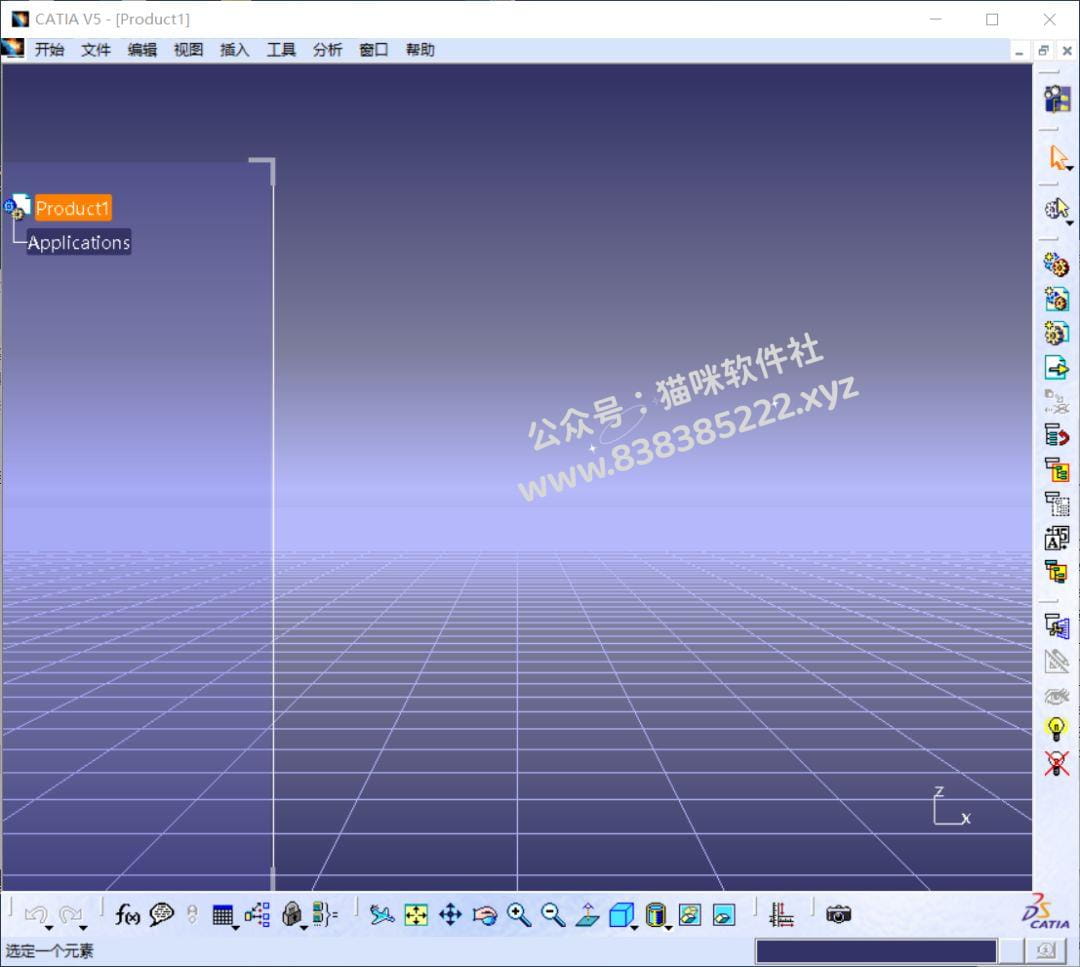This screenshot has height=967, width=1080.
Task: Click the Zoom In magnifier
Action: click(x=519, y=915)
